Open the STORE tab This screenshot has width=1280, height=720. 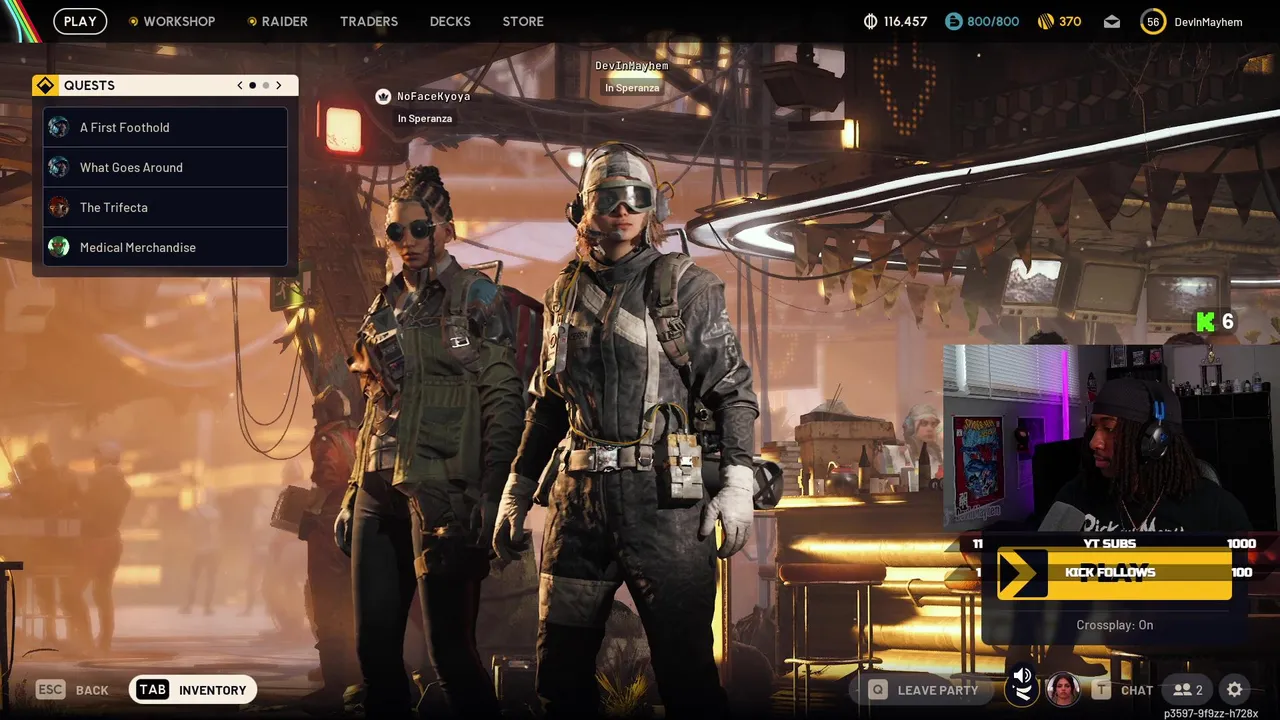pyautogui.click(x=523, y=21)
